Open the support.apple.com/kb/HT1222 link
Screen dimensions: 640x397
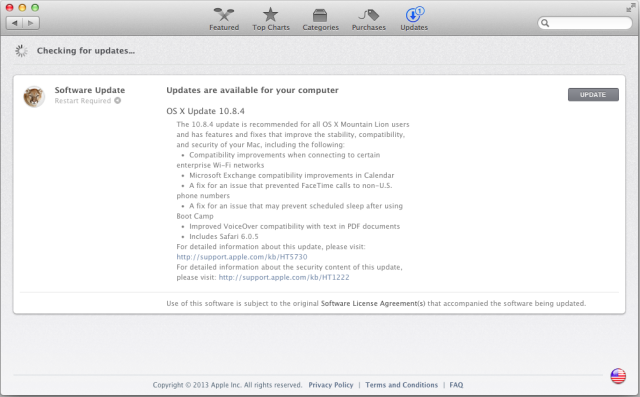click(284, 277)
